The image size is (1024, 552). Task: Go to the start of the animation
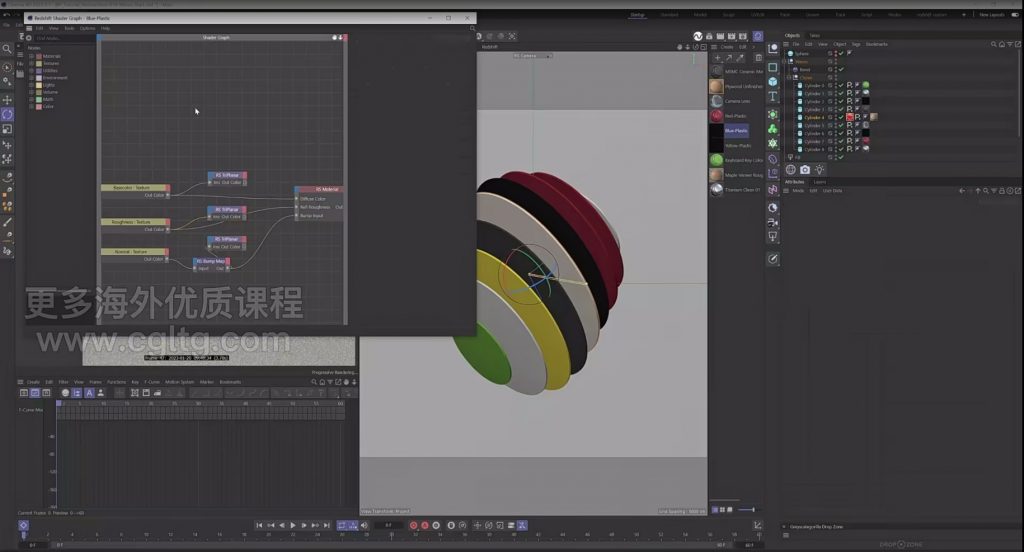(259, 525)
